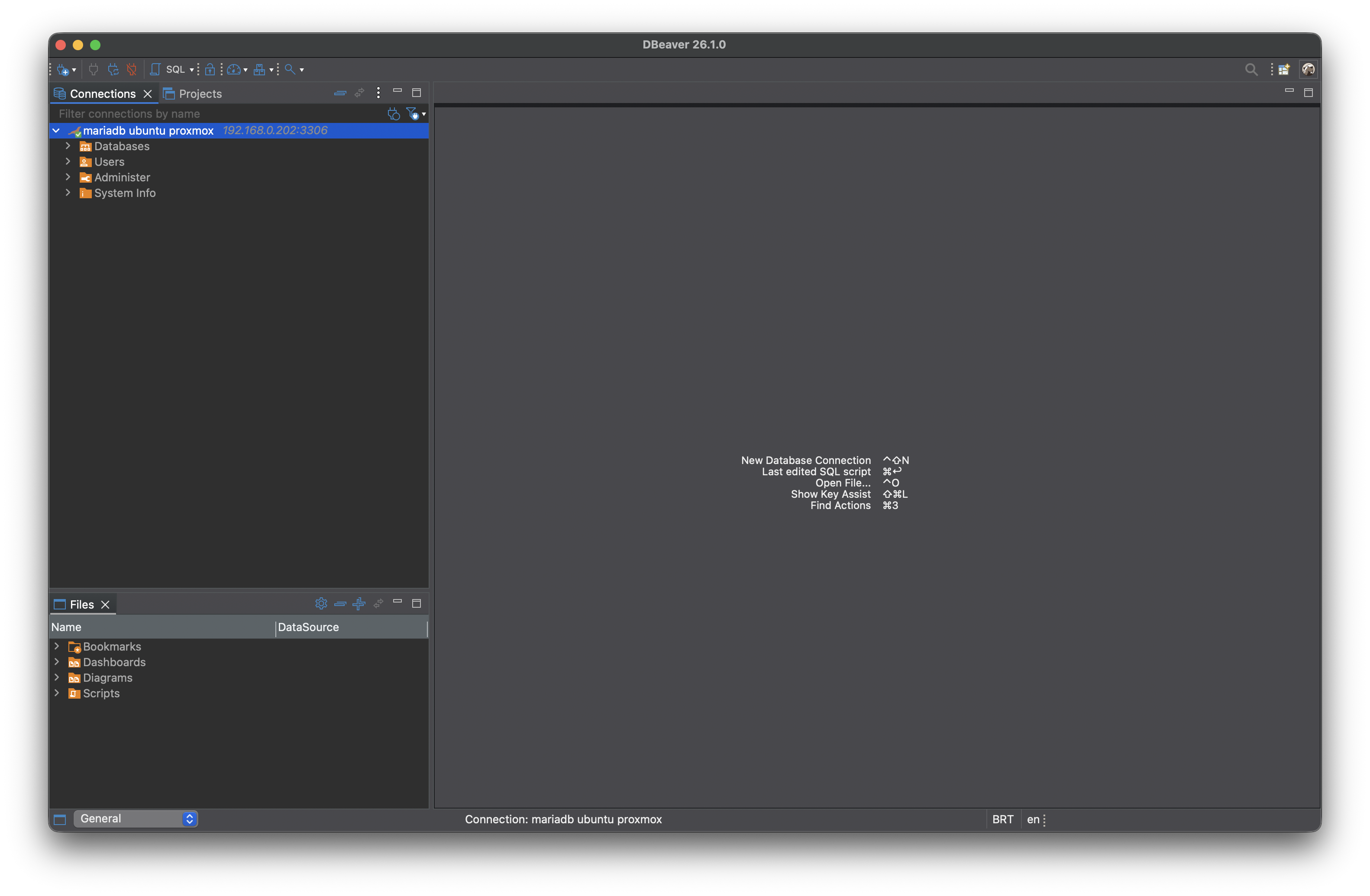The height and width of the screenshot is (896, 1370).
Task: Open the new connection dropdown arrow
Action: 74,70
